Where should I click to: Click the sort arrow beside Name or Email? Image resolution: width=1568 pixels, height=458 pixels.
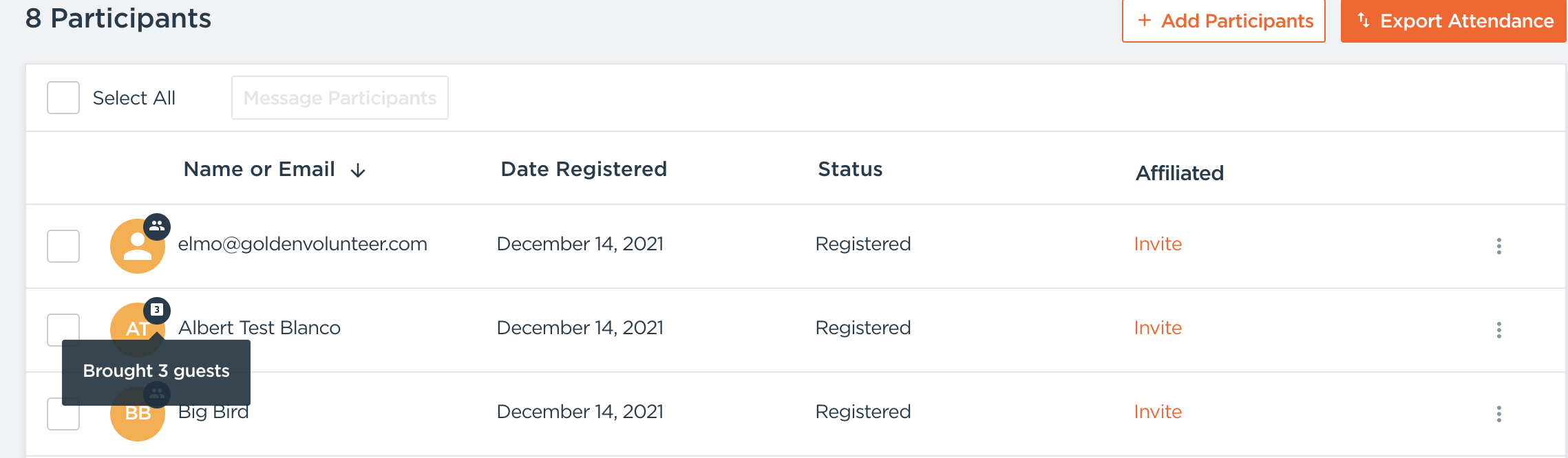[358, 171]
